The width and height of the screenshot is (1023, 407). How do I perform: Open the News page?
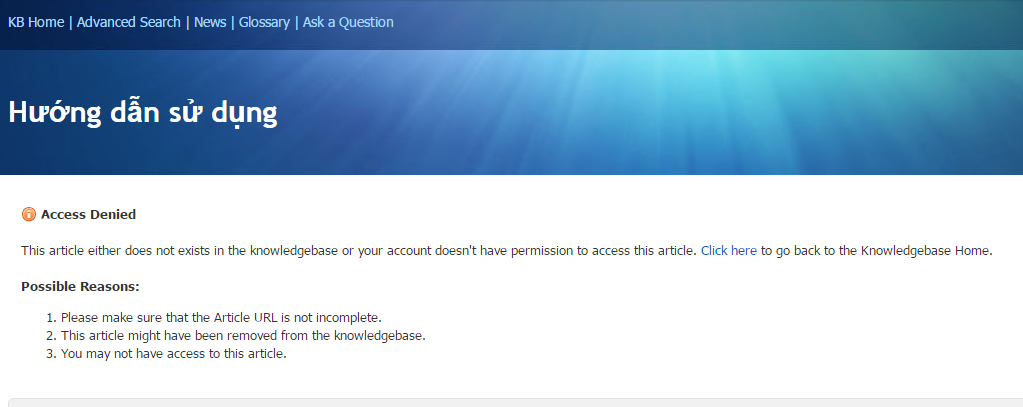[210, 22]
